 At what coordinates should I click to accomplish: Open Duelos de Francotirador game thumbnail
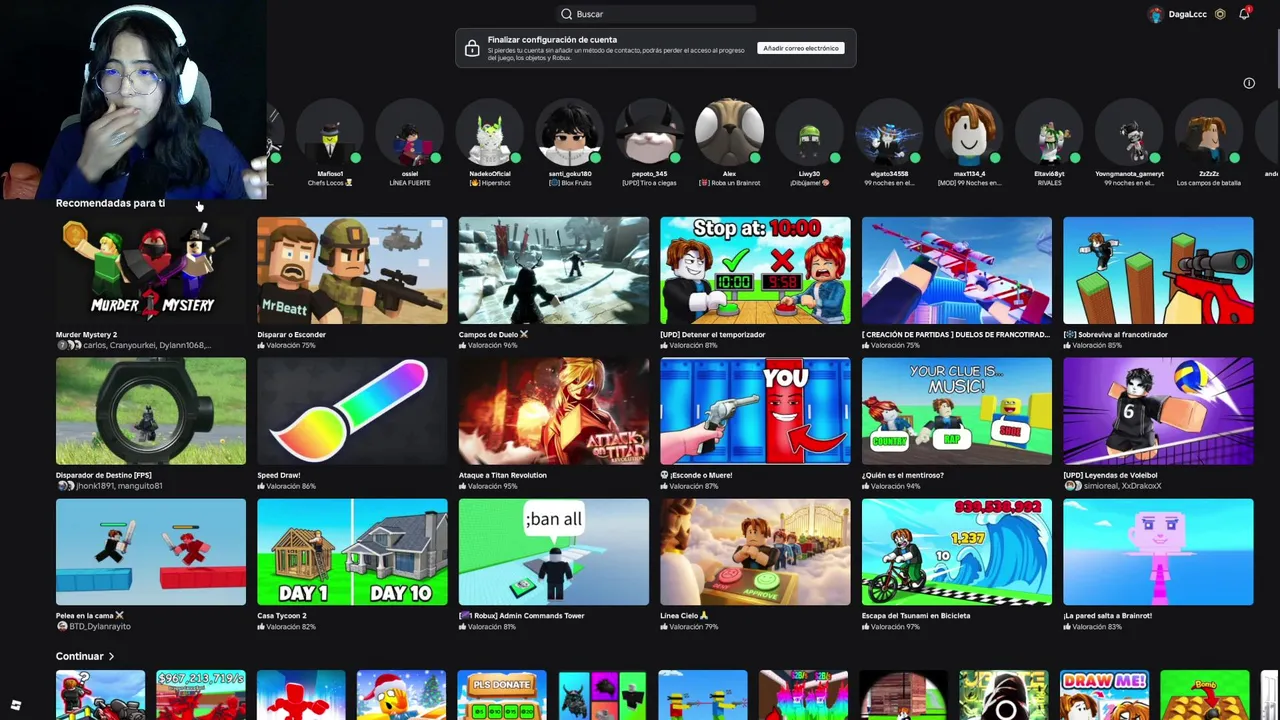(x=957, y=270)
